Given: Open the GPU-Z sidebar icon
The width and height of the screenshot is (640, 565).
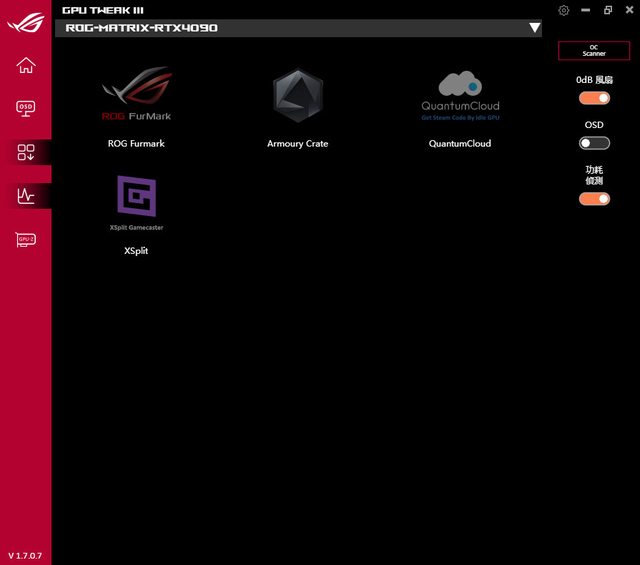Looking at the screenshot, I should pos(26,240).
